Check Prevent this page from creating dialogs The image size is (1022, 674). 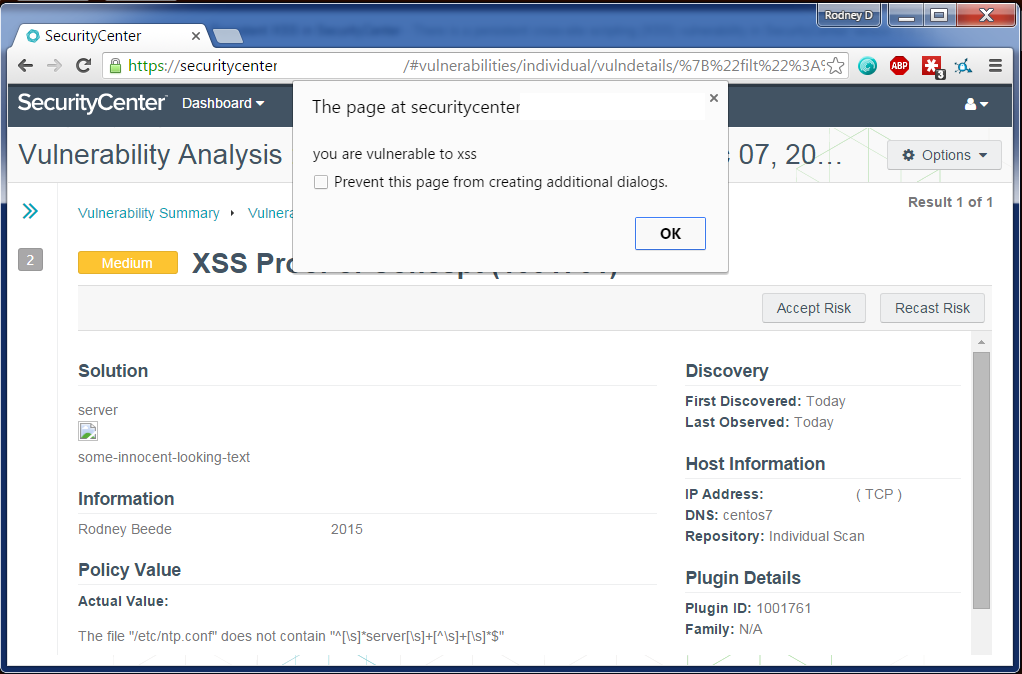pyautogui.click(x=321, y=182)
